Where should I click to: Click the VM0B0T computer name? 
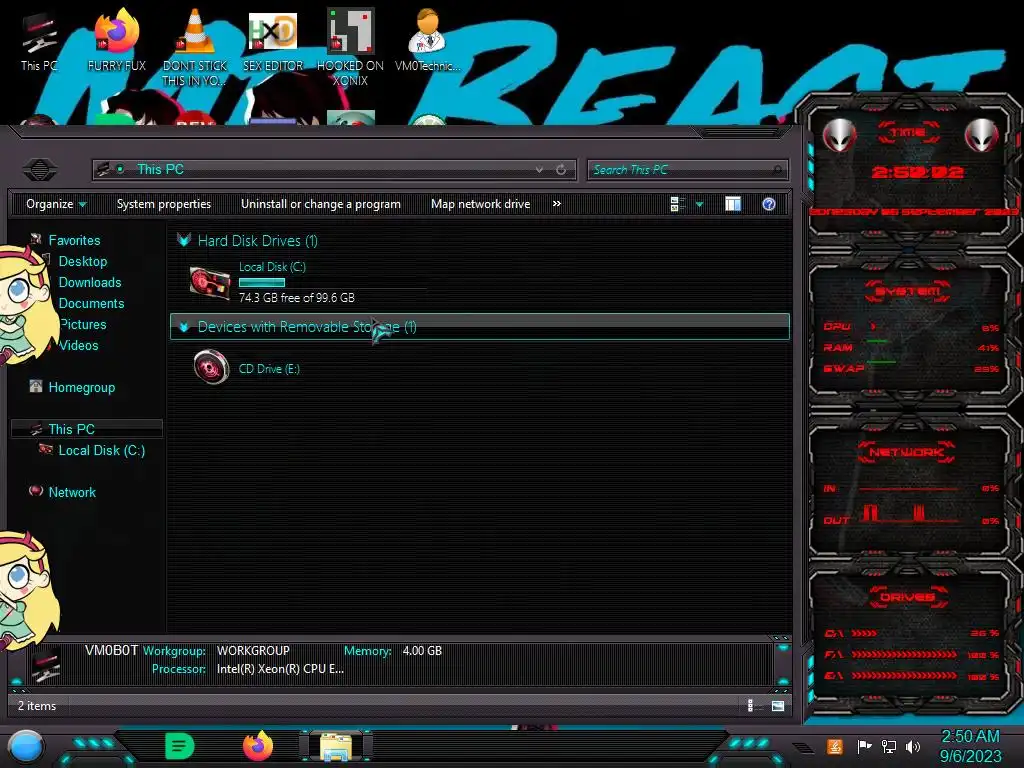click(x=111, y=650)
